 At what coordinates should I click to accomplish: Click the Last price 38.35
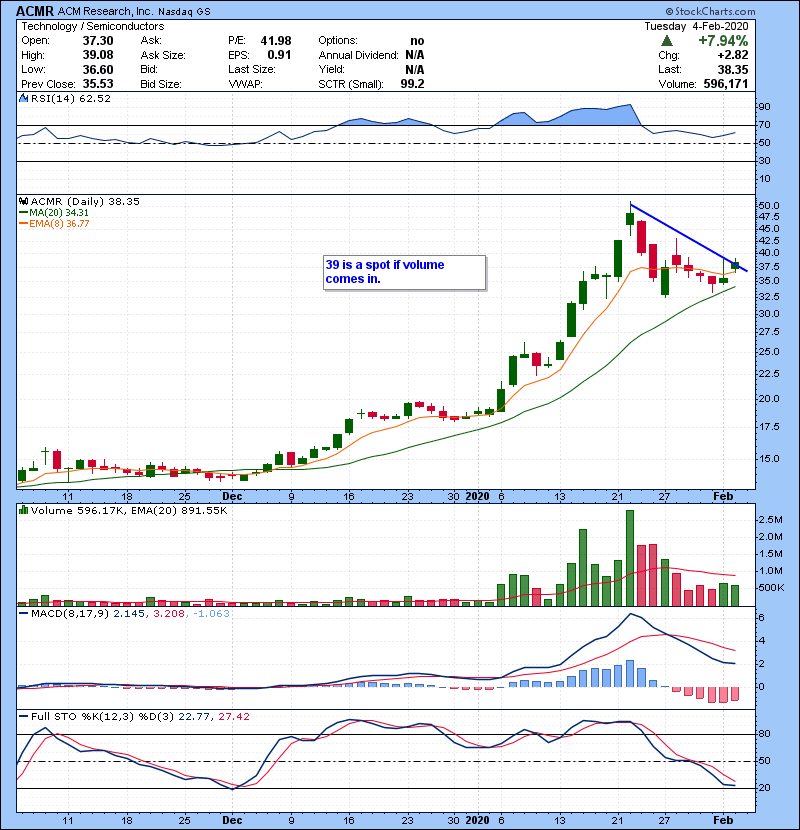tap(733, 69)
